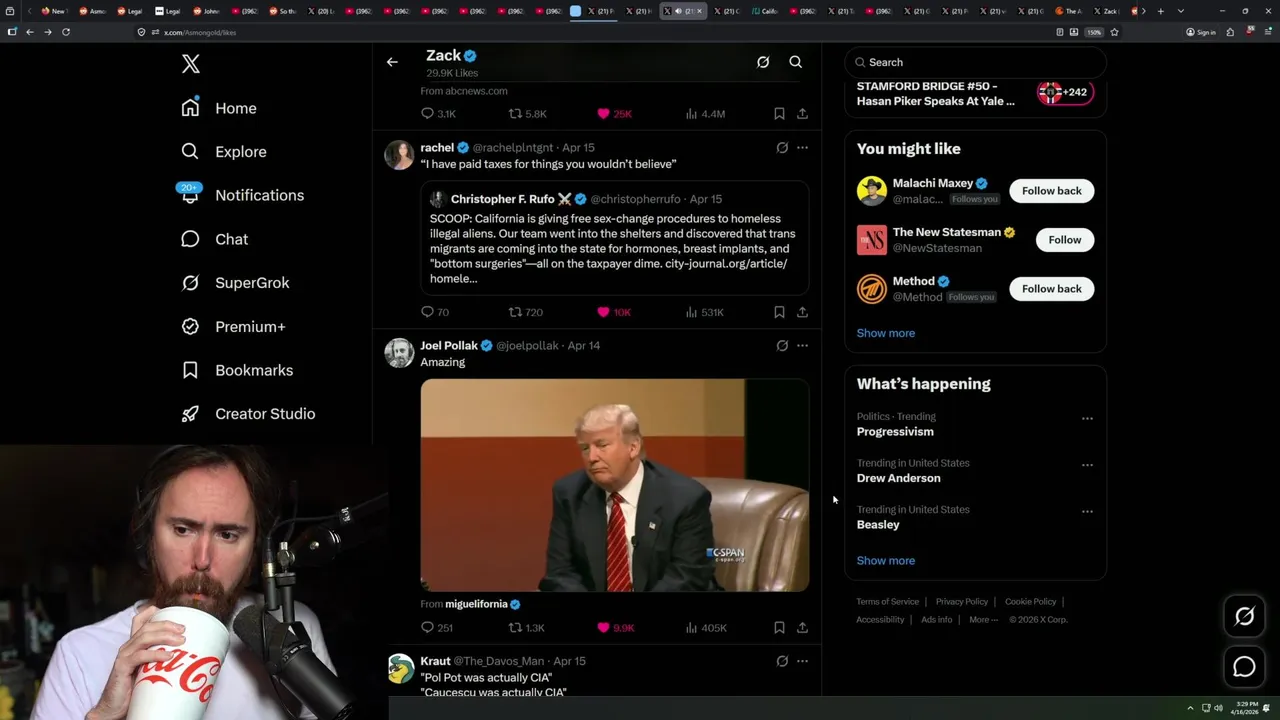Viewport: 1280px width, 720px height.
Task: Open the Home page
Action: tap(219, 108)
